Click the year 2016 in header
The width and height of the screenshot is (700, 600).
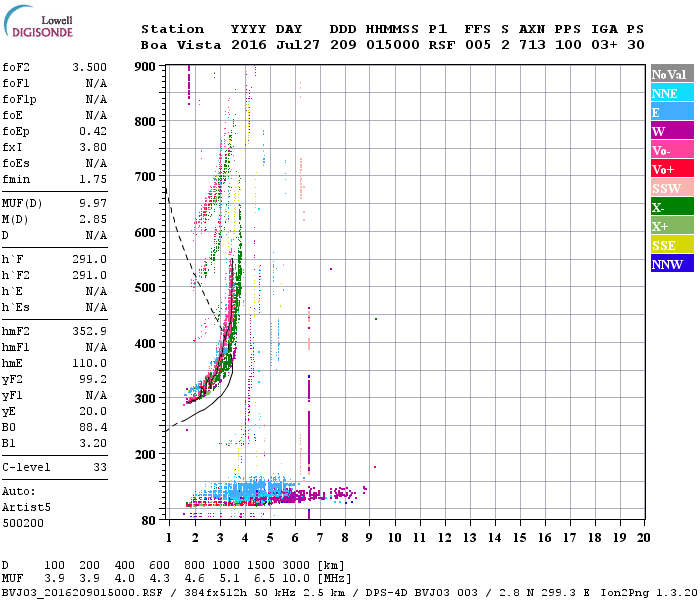tap(249, 45)
